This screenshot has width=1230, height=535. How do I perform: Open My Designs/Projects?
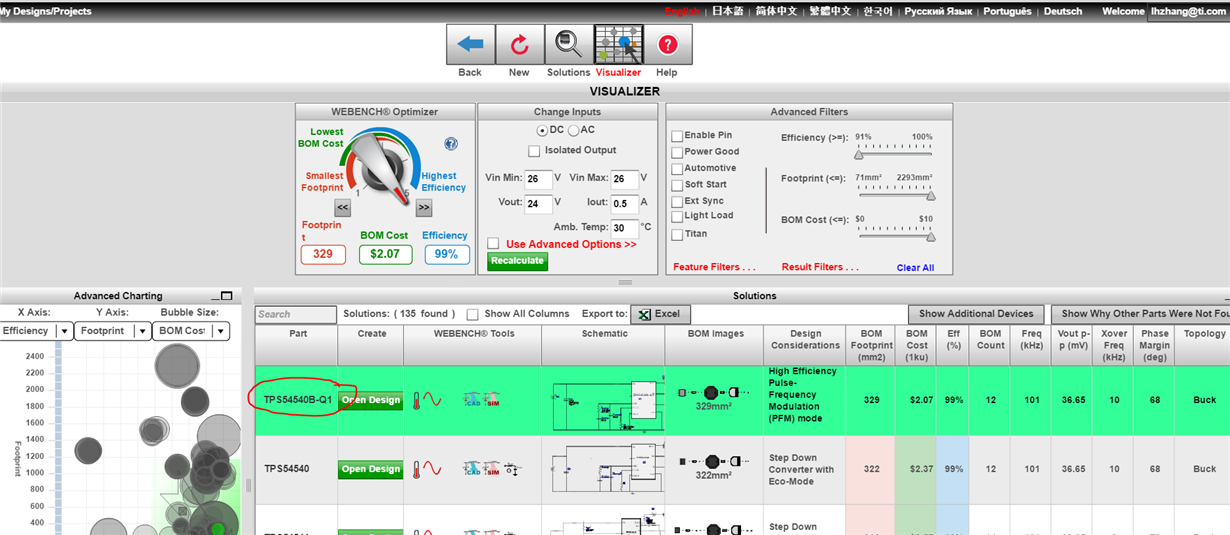tap(46, 11)
